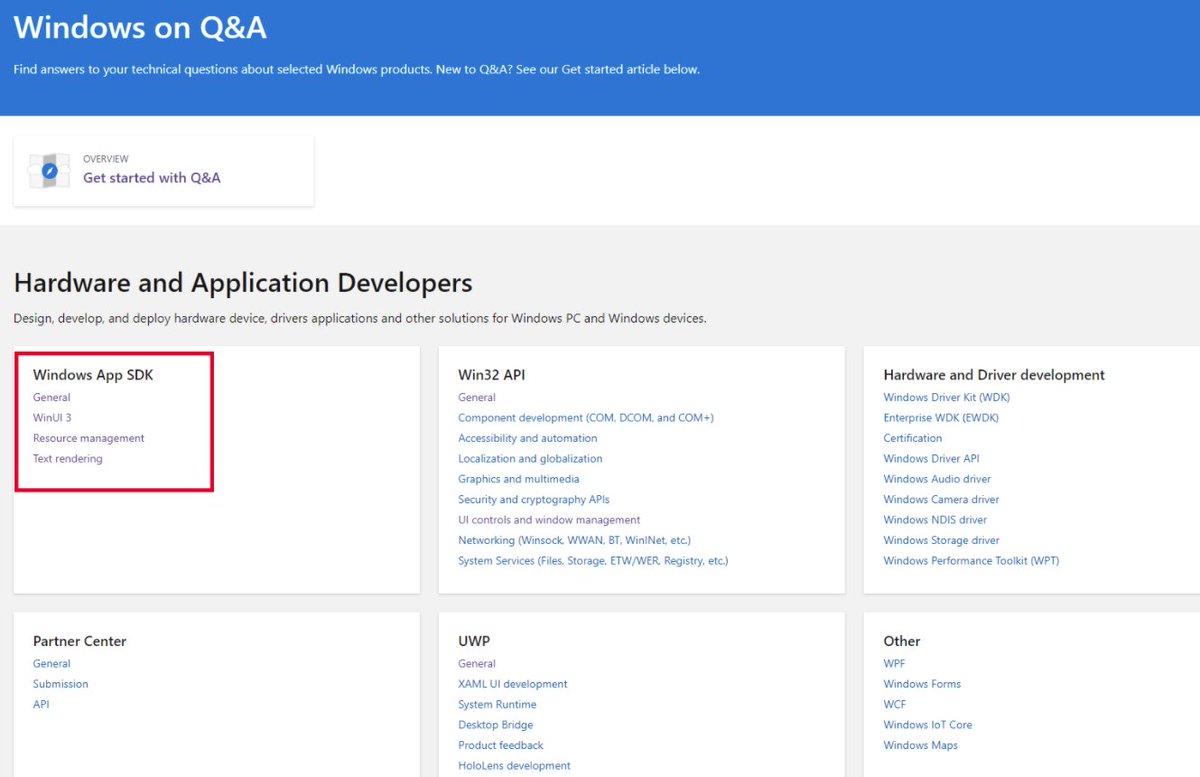This screenshot has height=777, width=1200.
Task: Open General under Partner Center
Action: click(52, 664)
